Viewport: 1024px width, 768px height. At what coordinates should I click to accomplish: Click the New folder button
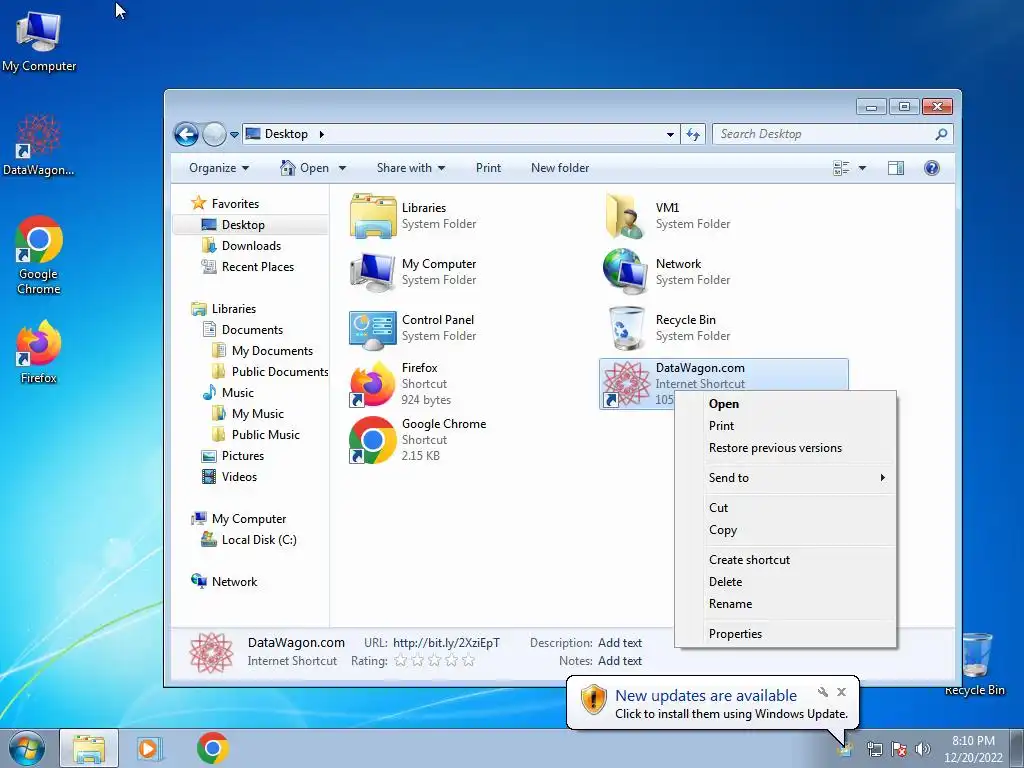click(x=560, y=168)
